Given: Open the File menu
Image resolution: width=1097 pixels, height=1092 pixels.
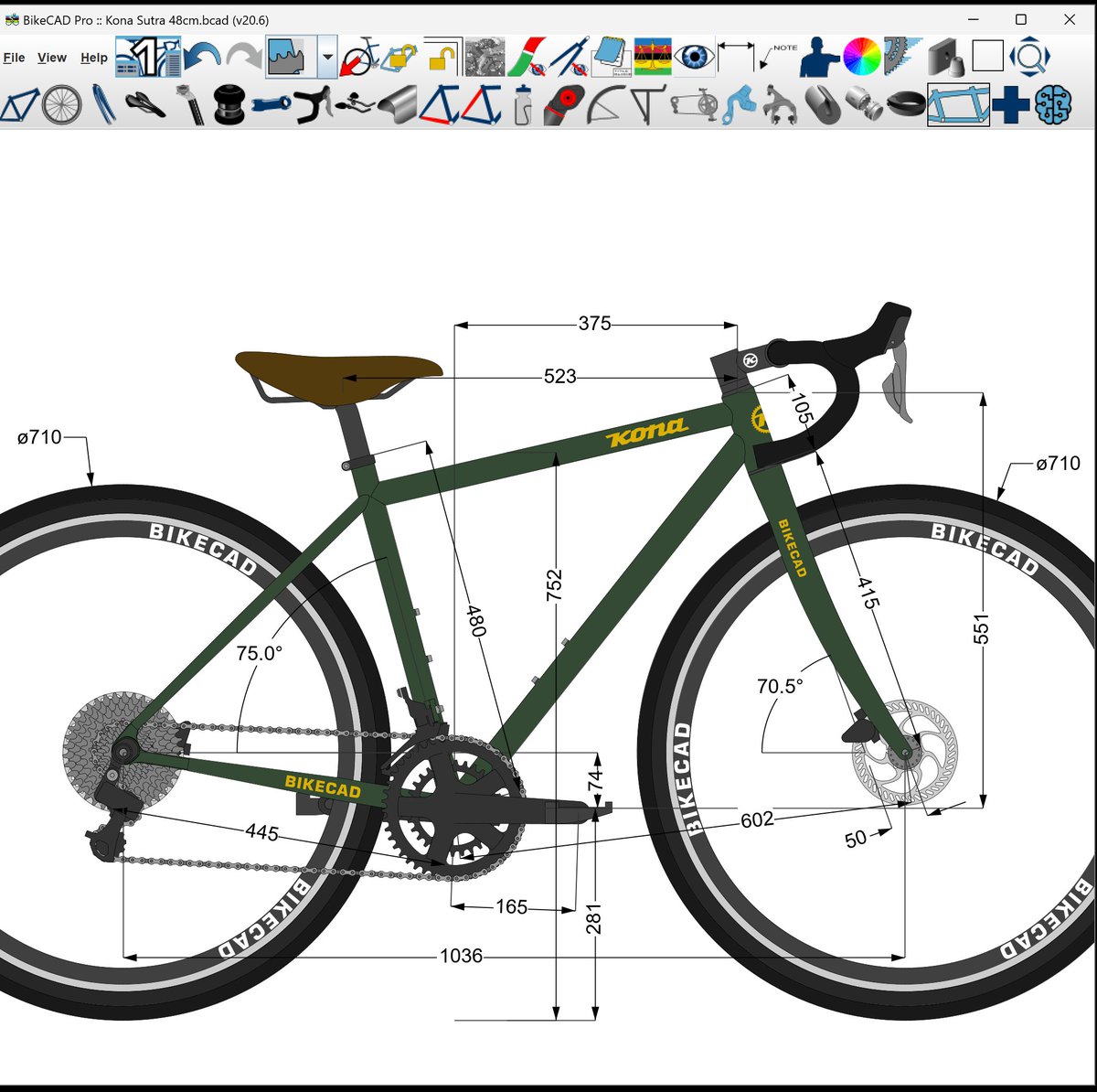Looking at the screenshot, I should click(14, 58).
